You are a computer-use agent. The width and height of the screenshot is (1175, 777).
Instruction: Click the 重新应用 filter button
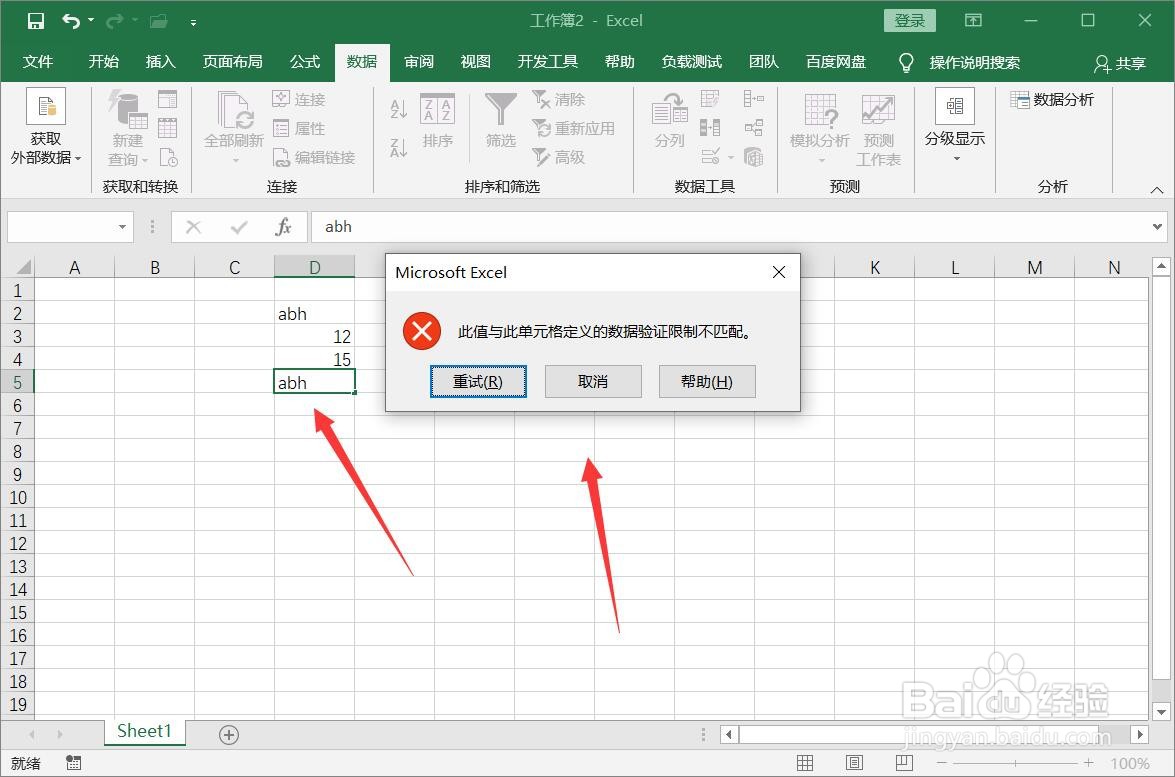573,128
